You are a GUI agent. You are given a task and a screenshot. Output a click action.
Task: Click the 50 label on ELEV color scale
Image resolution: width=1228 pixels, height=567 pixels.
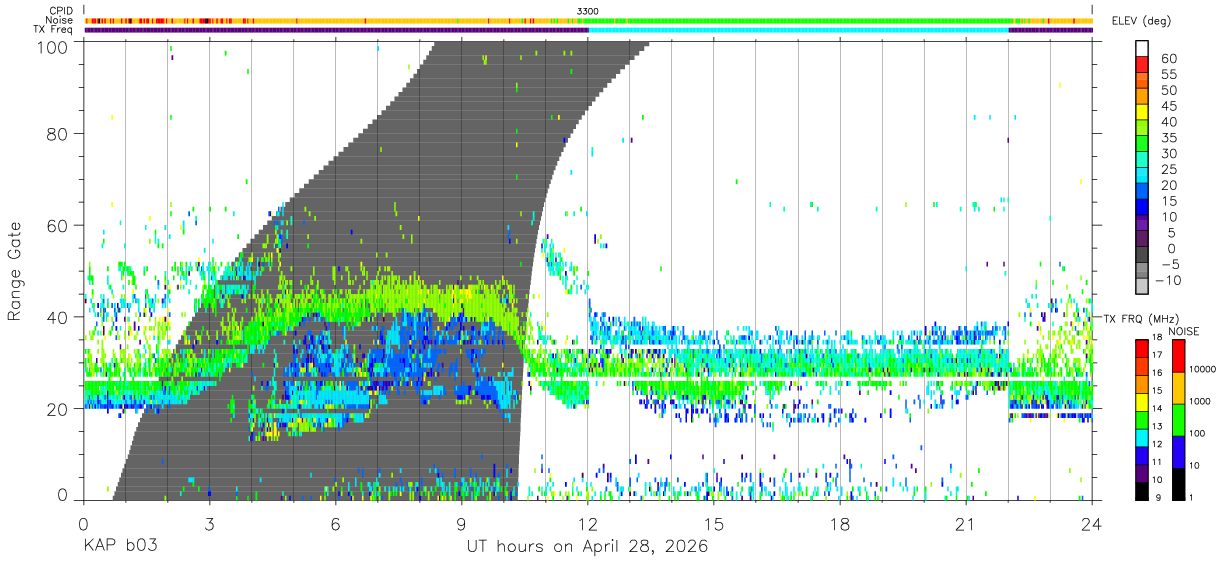coord(1167,90)
